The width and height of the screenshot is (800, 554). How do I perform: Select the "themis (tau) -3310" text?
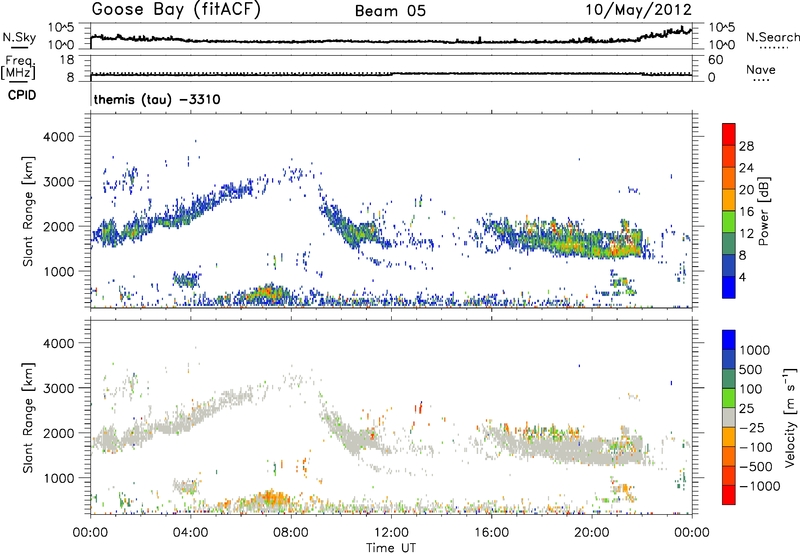[x=157, y=99]
